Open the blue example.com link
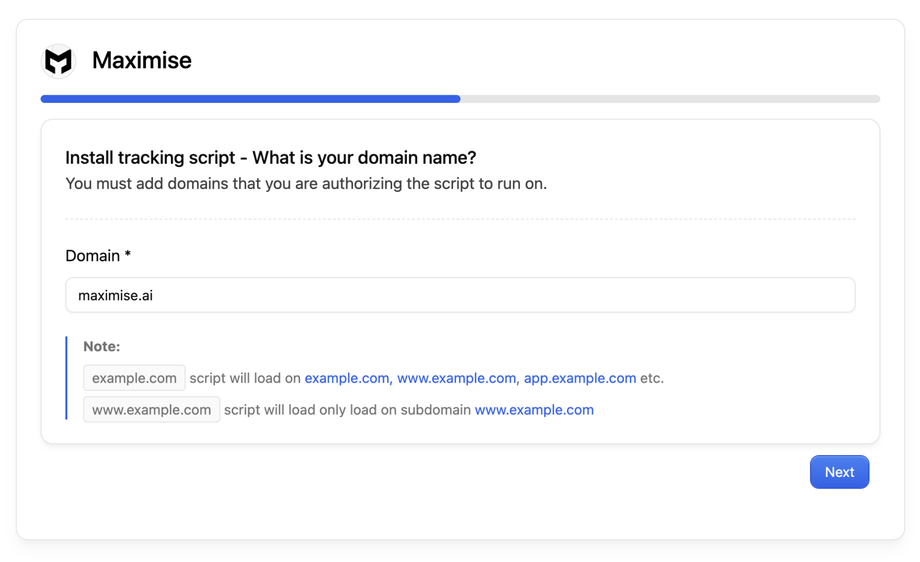This screenshot has height=562, width=920. (346, 378)
